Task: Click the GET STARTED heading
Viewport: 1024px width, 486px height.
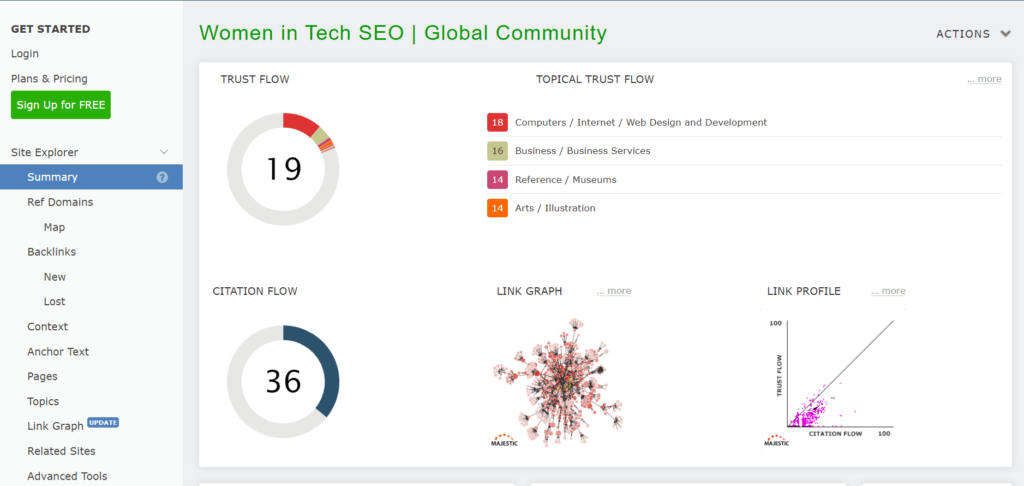Action: pos(51,29)
